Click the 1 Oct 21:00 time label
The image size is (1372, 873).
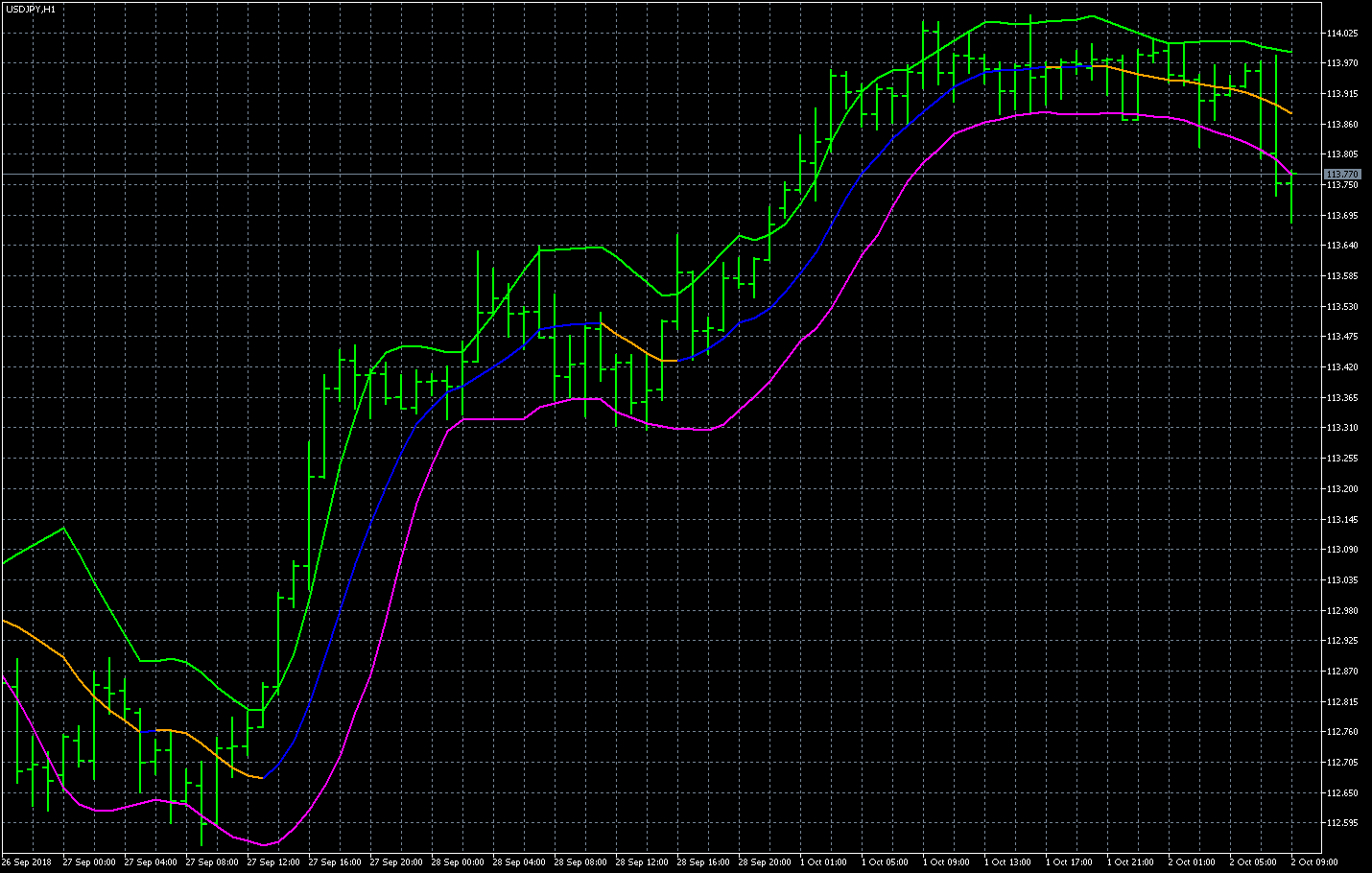coord(1130,862)
